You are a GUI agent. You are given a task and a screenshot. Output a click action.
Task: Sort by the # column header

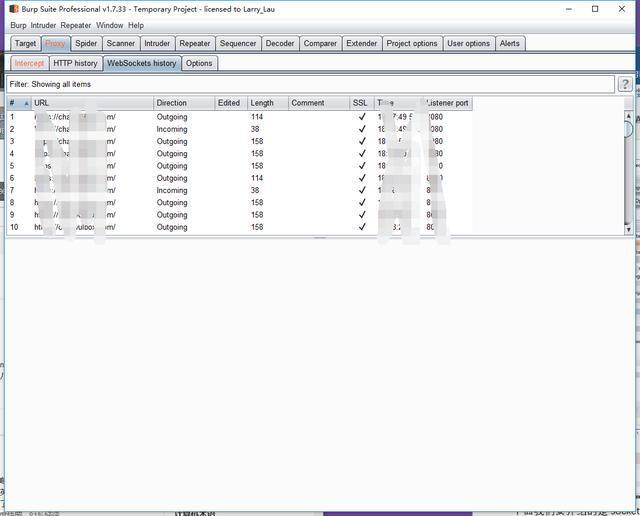[x=19, y=103]
